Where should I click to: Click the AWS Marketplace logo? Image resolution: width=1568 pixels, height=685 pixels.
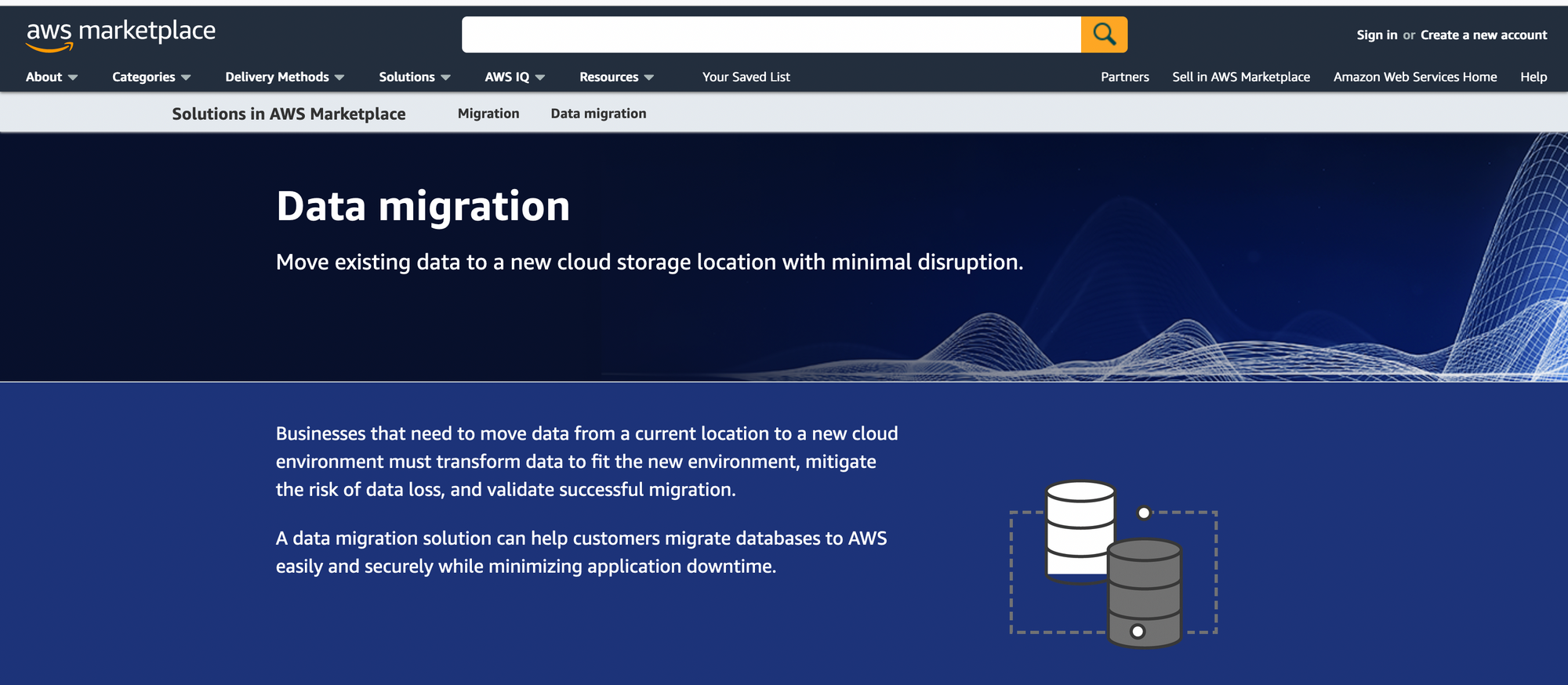121,34
